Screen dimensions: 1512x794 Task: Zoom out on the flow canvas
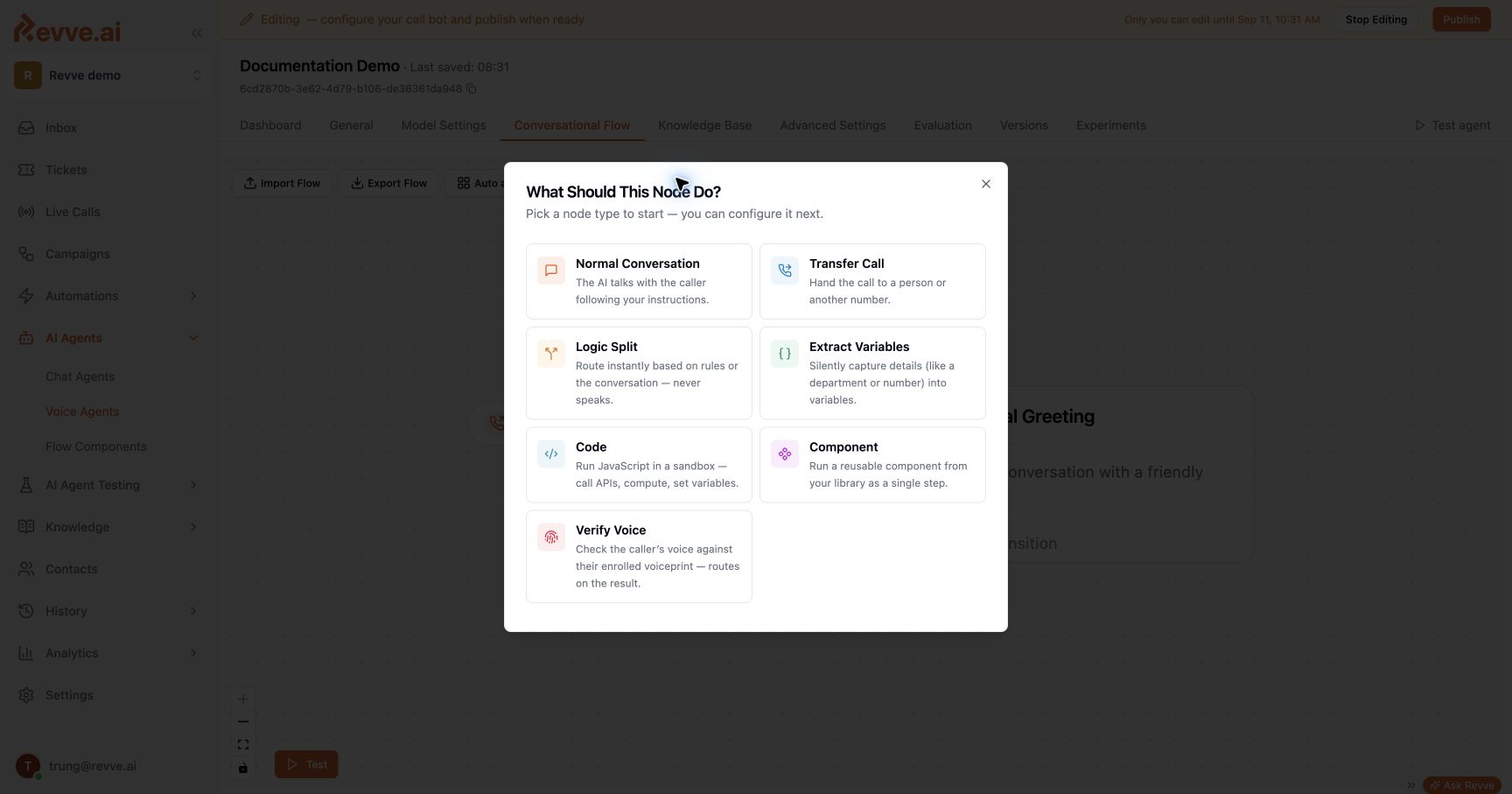(x=243, y=722)
